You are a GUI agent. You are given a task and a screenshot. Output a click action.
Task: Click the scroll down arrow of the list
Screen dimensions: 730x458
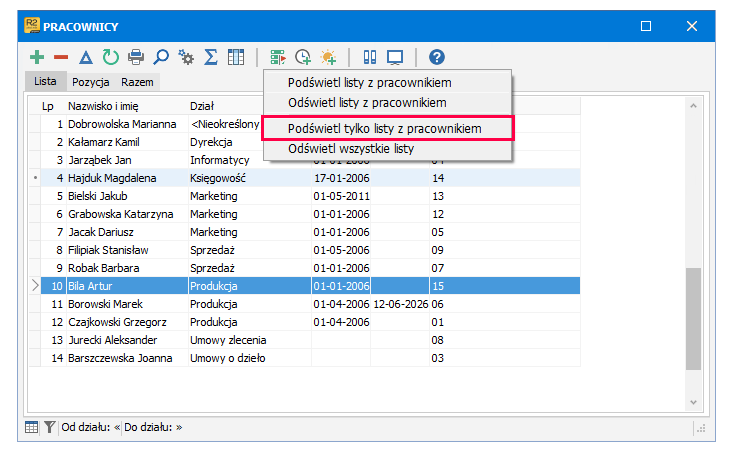693,402
